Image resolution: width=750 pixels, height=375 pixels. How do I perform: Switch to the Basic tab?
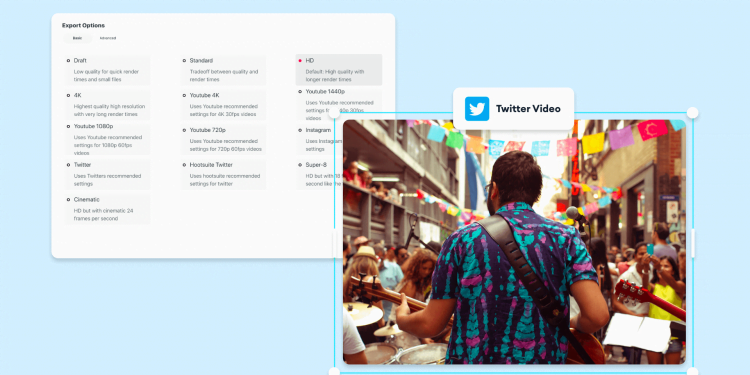pos(77,38)
